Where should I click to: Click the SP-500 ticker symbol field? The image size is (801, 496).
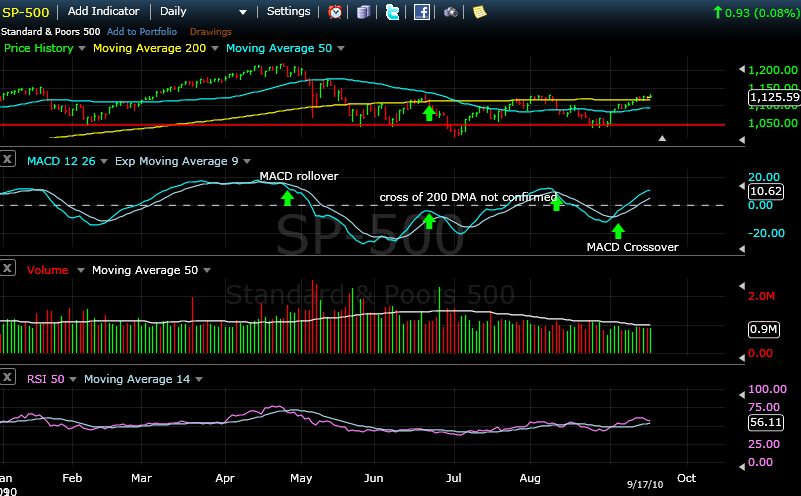click(27, 12)
